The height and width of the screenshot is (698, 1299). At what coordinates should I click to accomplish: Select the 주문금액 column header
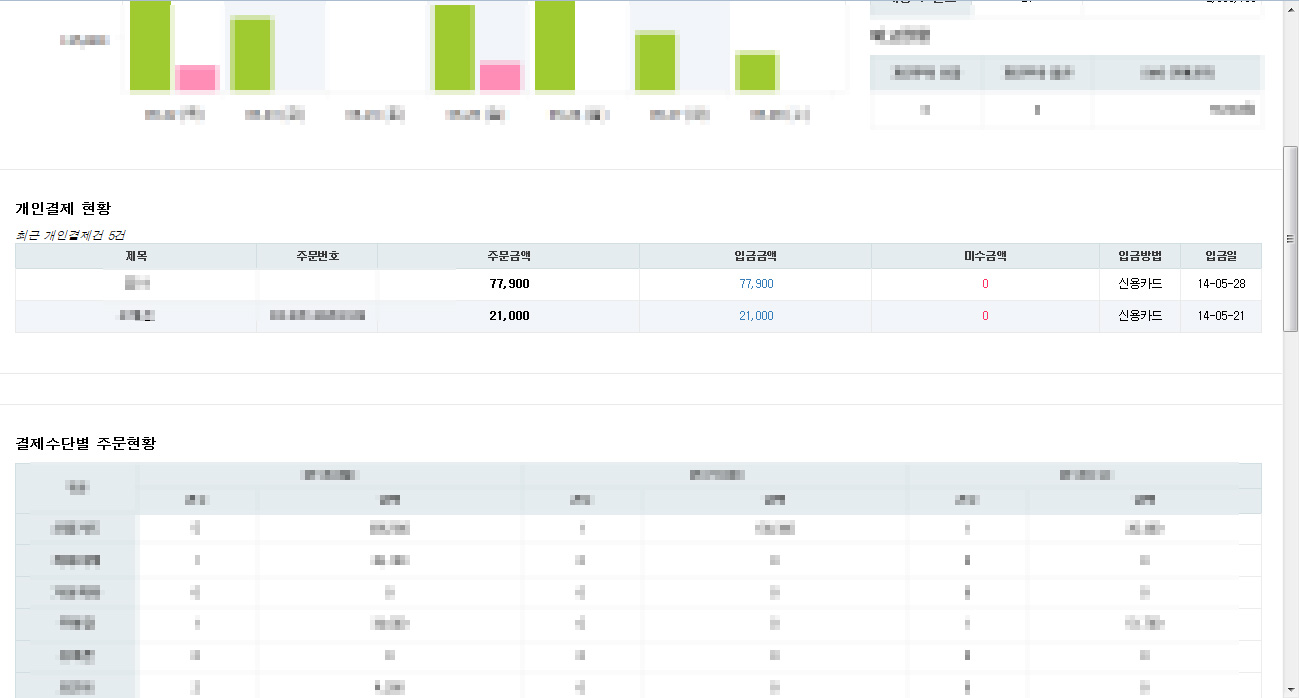pyautogui.click(x=508, y=256)
